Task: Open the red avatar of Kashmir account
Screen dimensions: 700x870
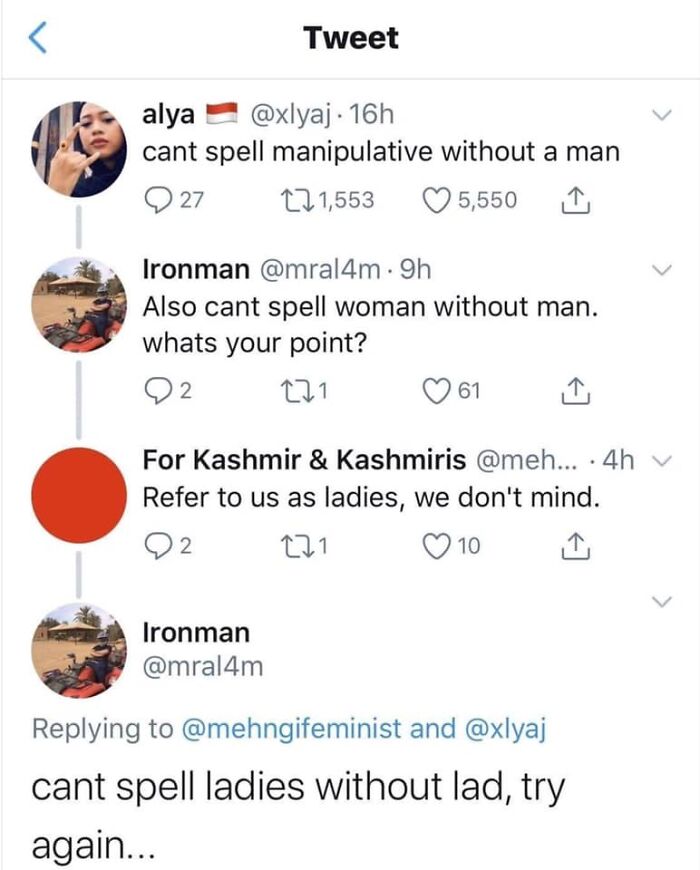Action: pyautogui.click(x=78, y=494)
